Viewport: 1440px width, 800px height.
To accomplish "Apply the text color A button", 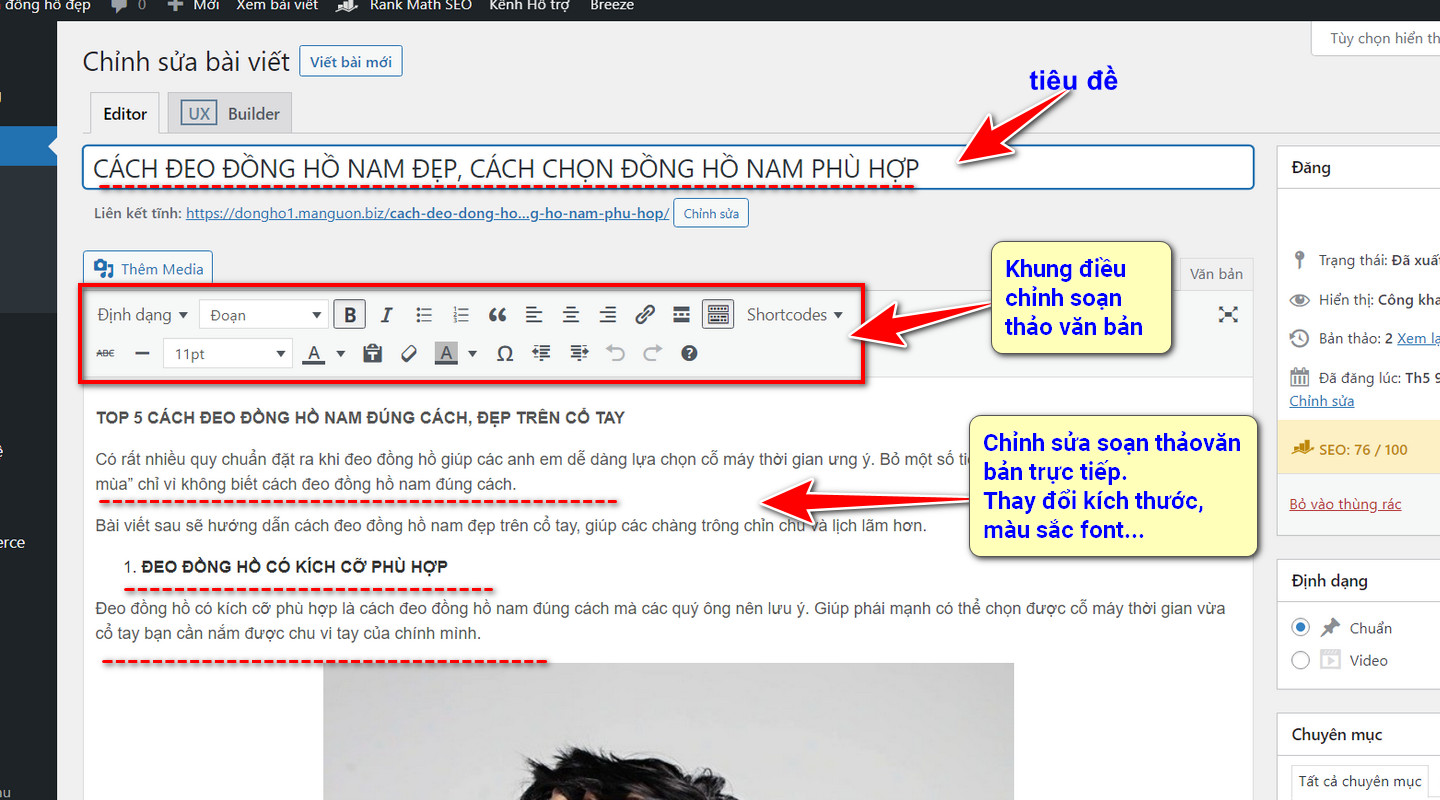I will [314, 353].
